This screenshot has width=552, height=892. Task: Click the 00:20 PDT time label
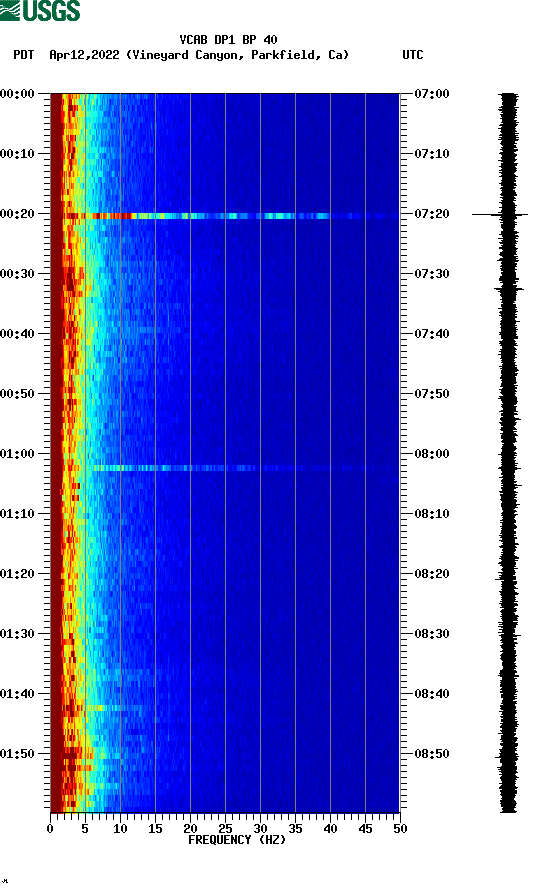[x=17, y=214]
